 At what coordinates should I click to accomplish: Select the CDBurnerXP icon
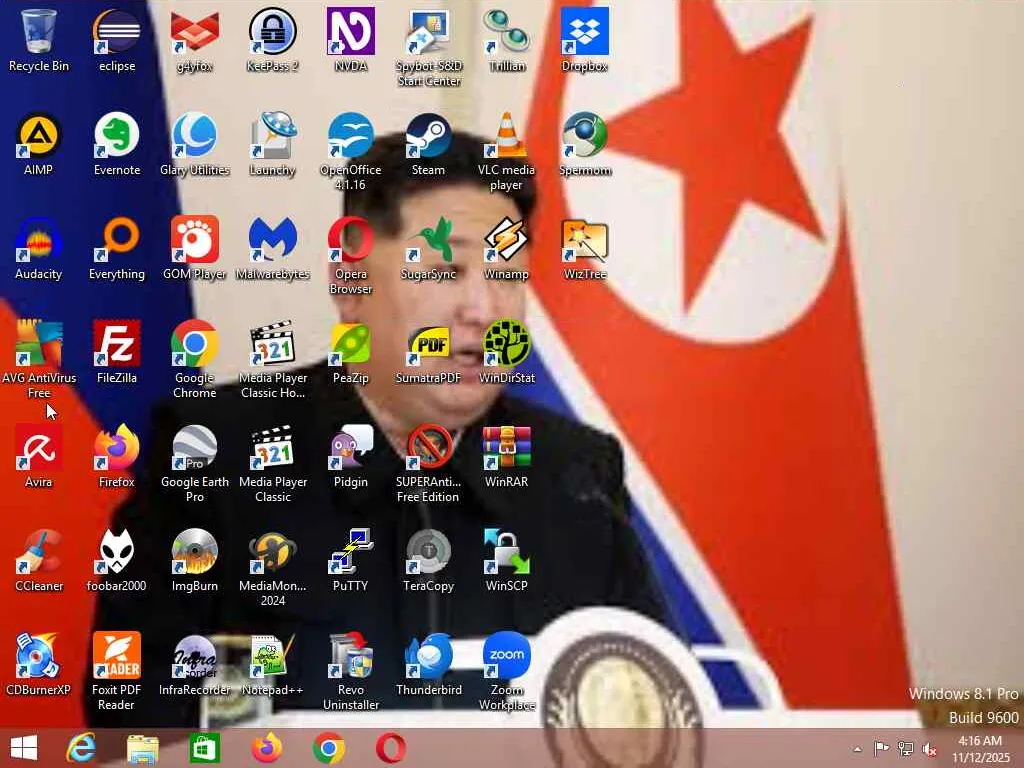39,664
